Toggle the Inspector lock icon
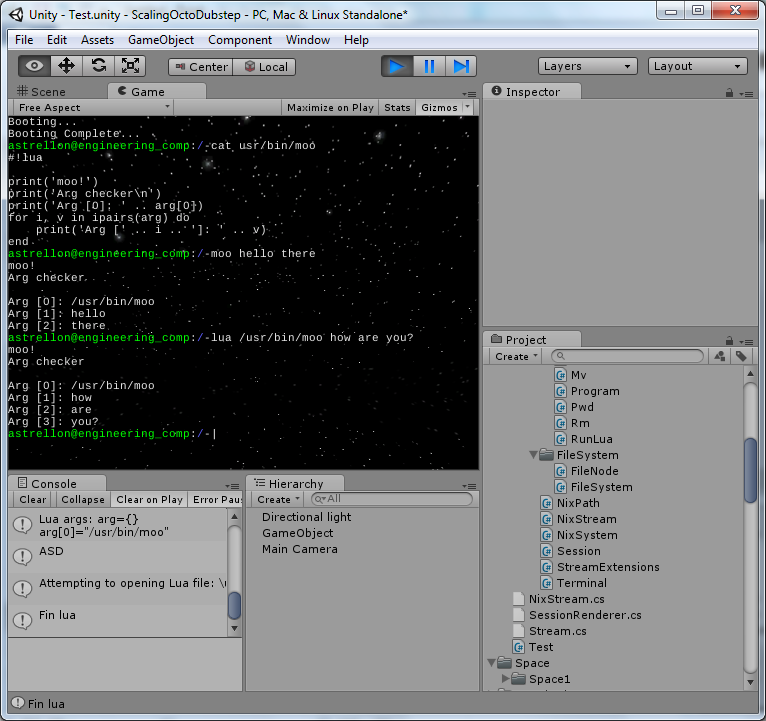This screenshot has height=721, width=766. tap(729, 93)
